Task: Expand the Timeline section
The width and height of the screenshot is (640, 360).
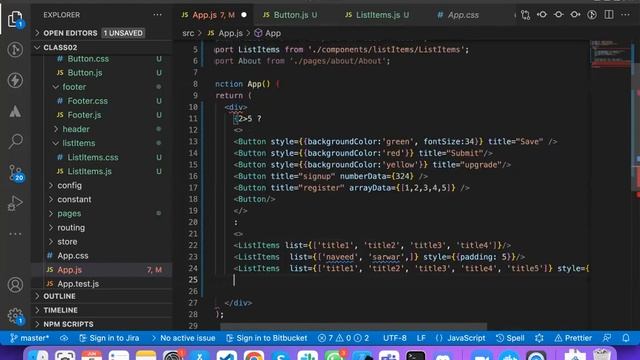Action: (x=102, y=310)
